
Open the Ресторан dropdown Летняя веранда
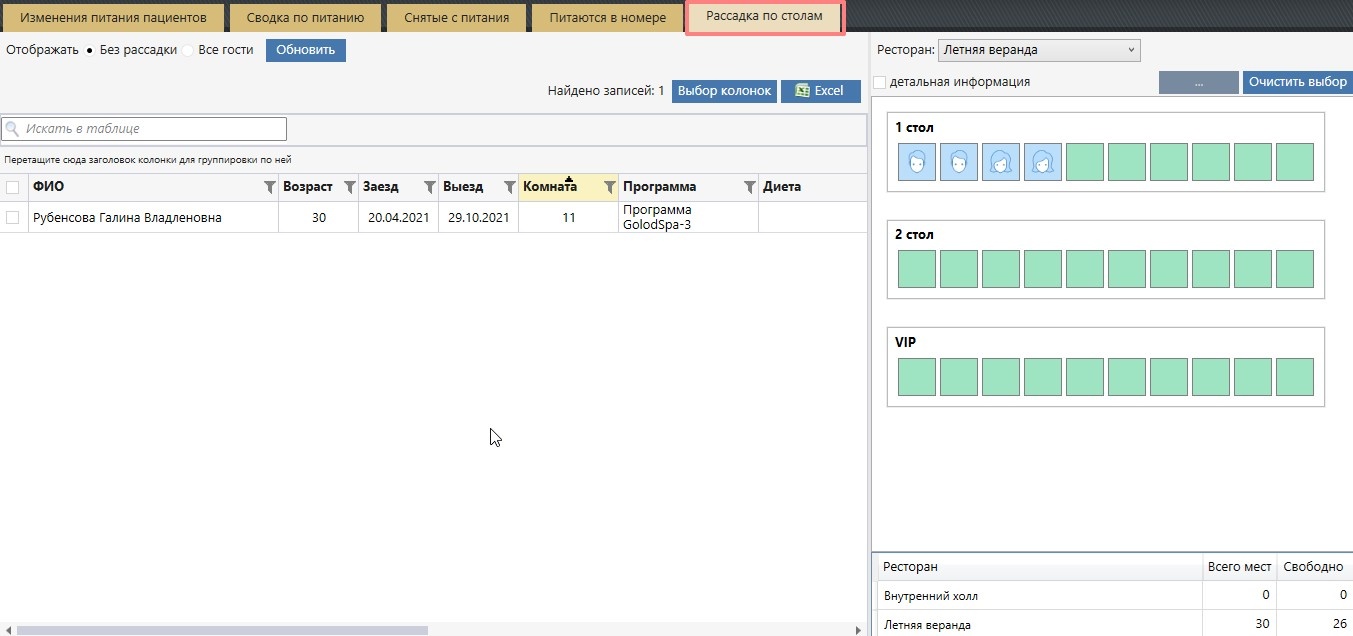[1039, 50]
